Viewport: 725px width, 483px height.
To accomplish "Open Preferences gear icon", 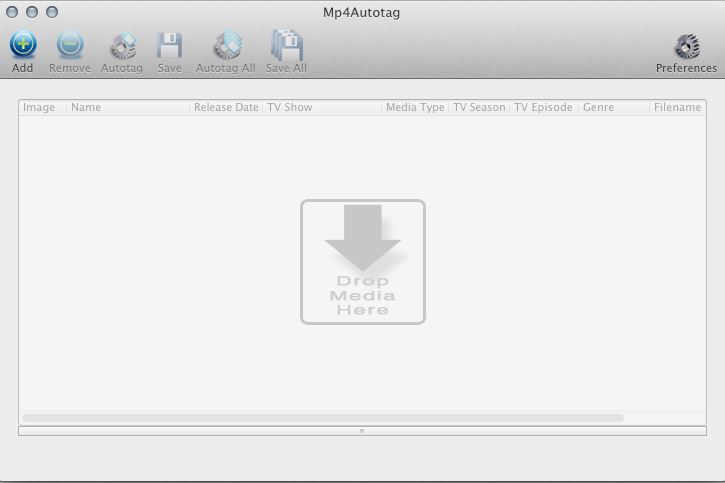I will tap(686, 46).
